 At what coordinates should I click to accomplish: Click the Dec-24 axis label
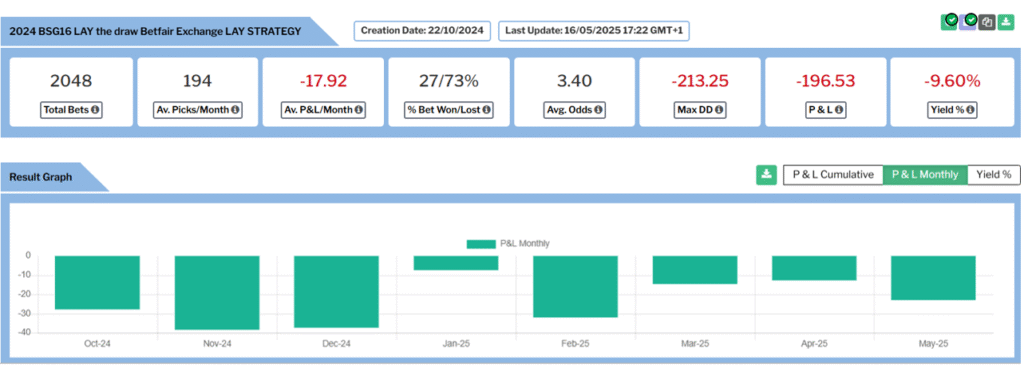(336, 344)
